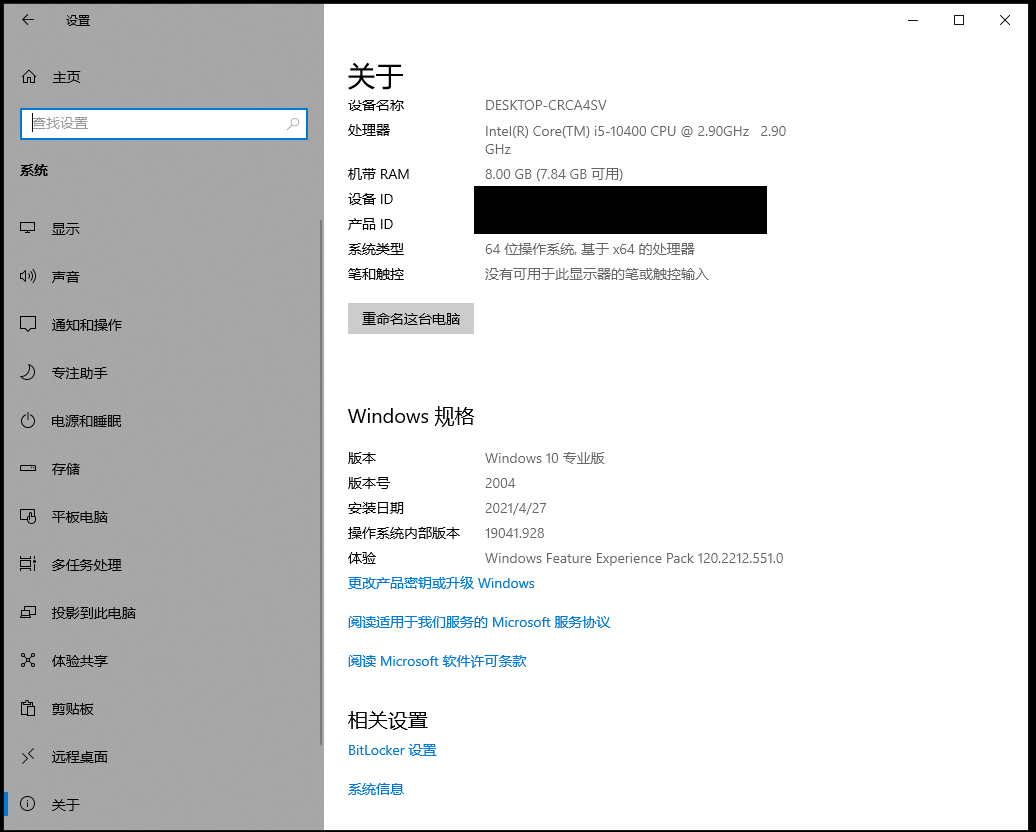Click the remote desktop icon for 远程桌面
Screen dimensions: 1036x832
coord(28,757)
